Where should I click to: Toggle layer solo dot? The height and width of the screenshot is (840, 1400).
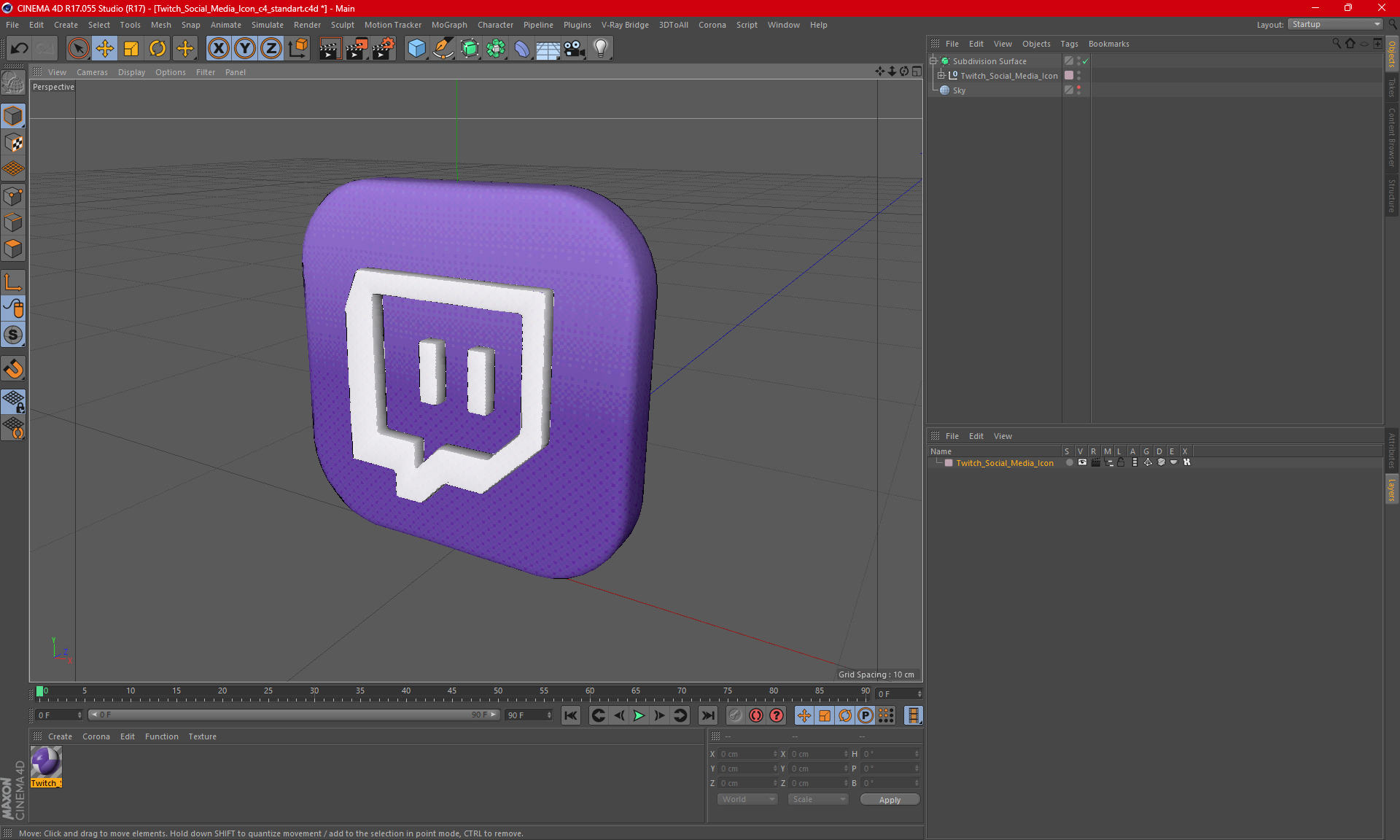1069,462
